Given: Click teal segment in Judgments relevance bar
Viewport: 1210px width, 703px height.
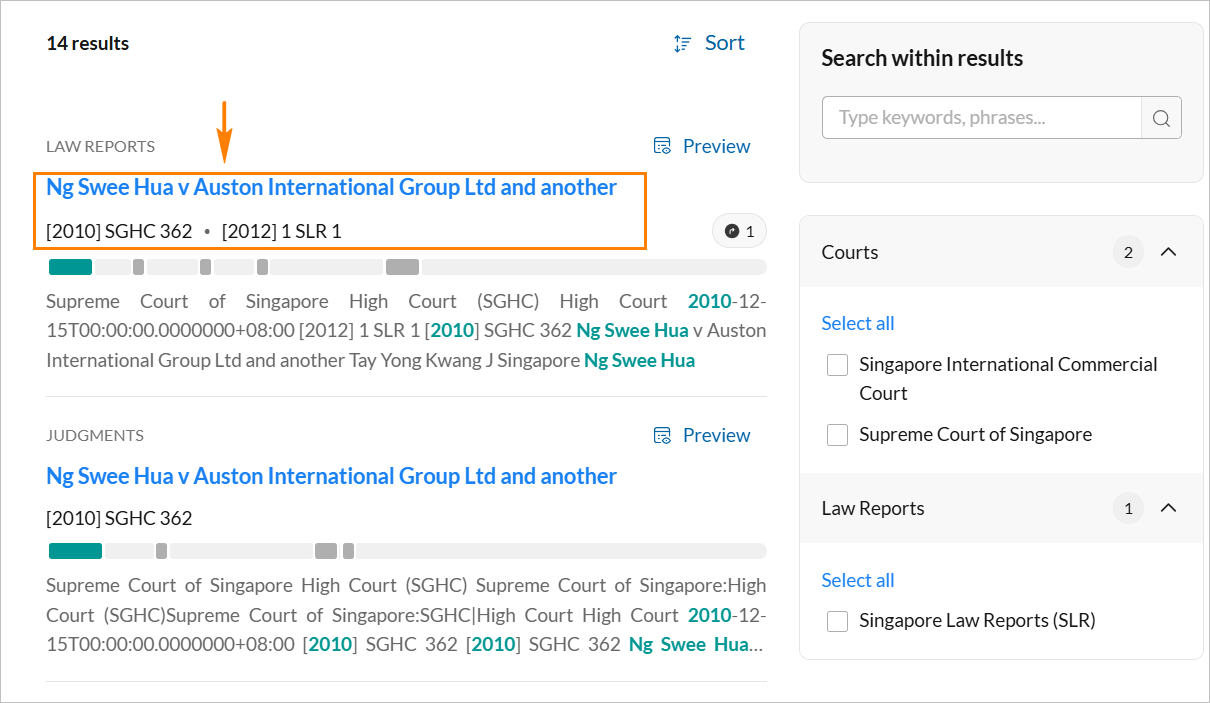Looking at the screenshot, I should point(75,551).
